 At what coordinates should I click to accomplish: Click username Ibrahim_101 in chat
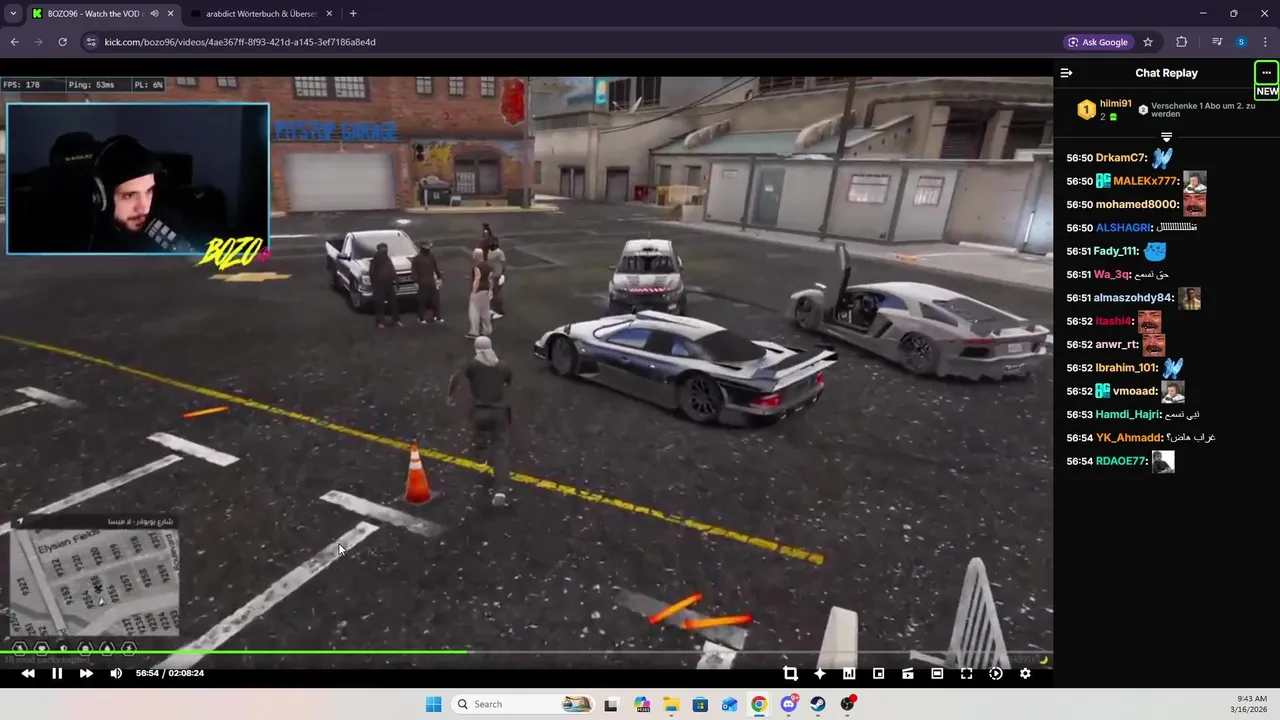point(1127,368)
